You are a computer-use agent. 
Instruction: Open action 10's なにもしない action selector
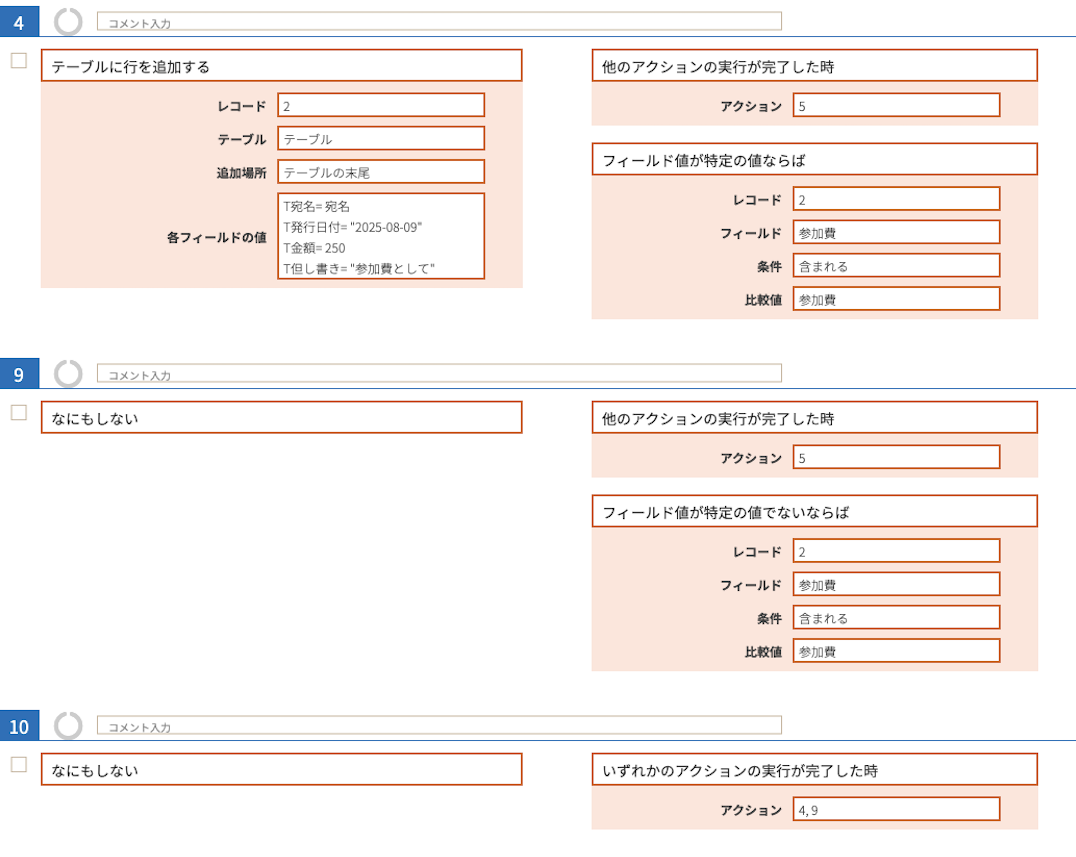click(281, 770)
